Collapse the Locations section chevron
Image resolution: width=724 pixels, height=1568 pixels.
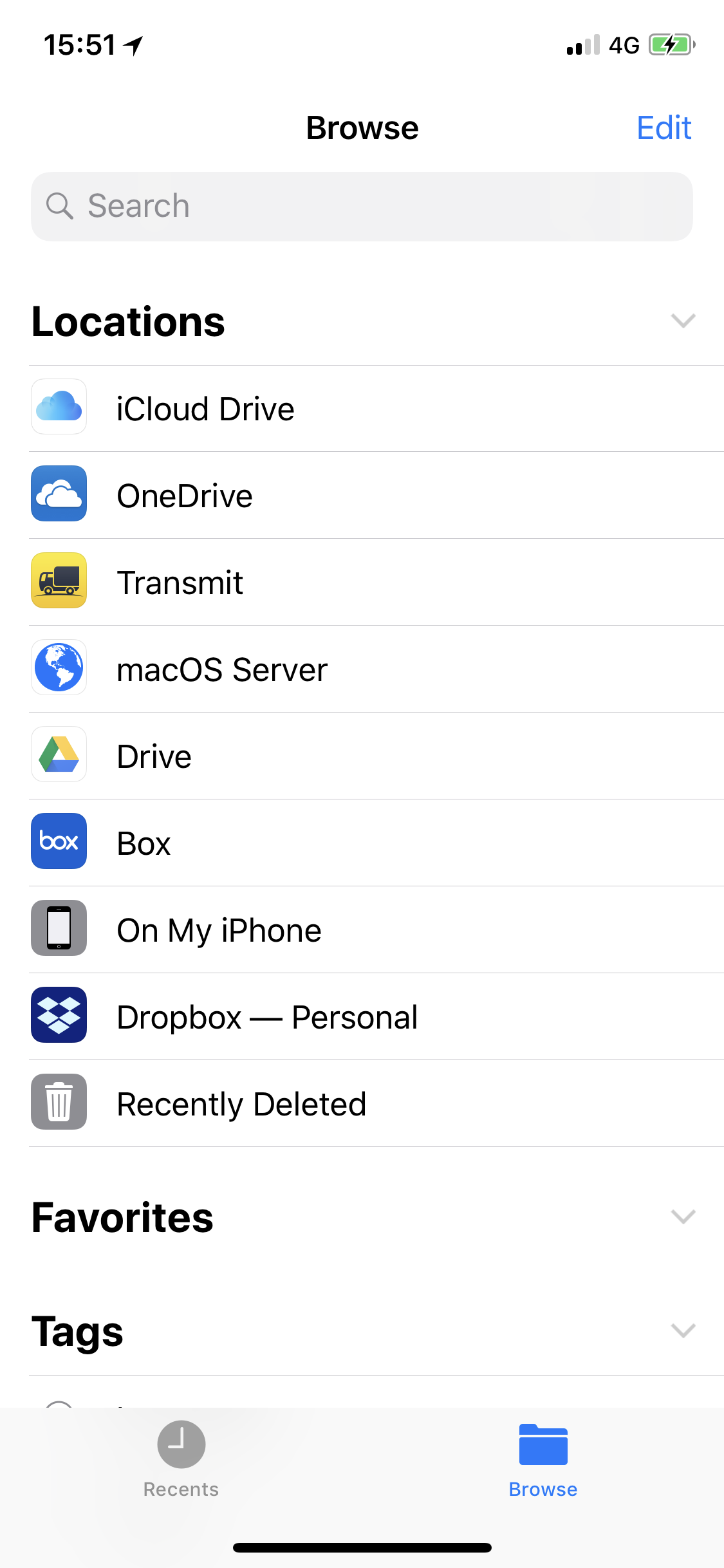point(683,321)
